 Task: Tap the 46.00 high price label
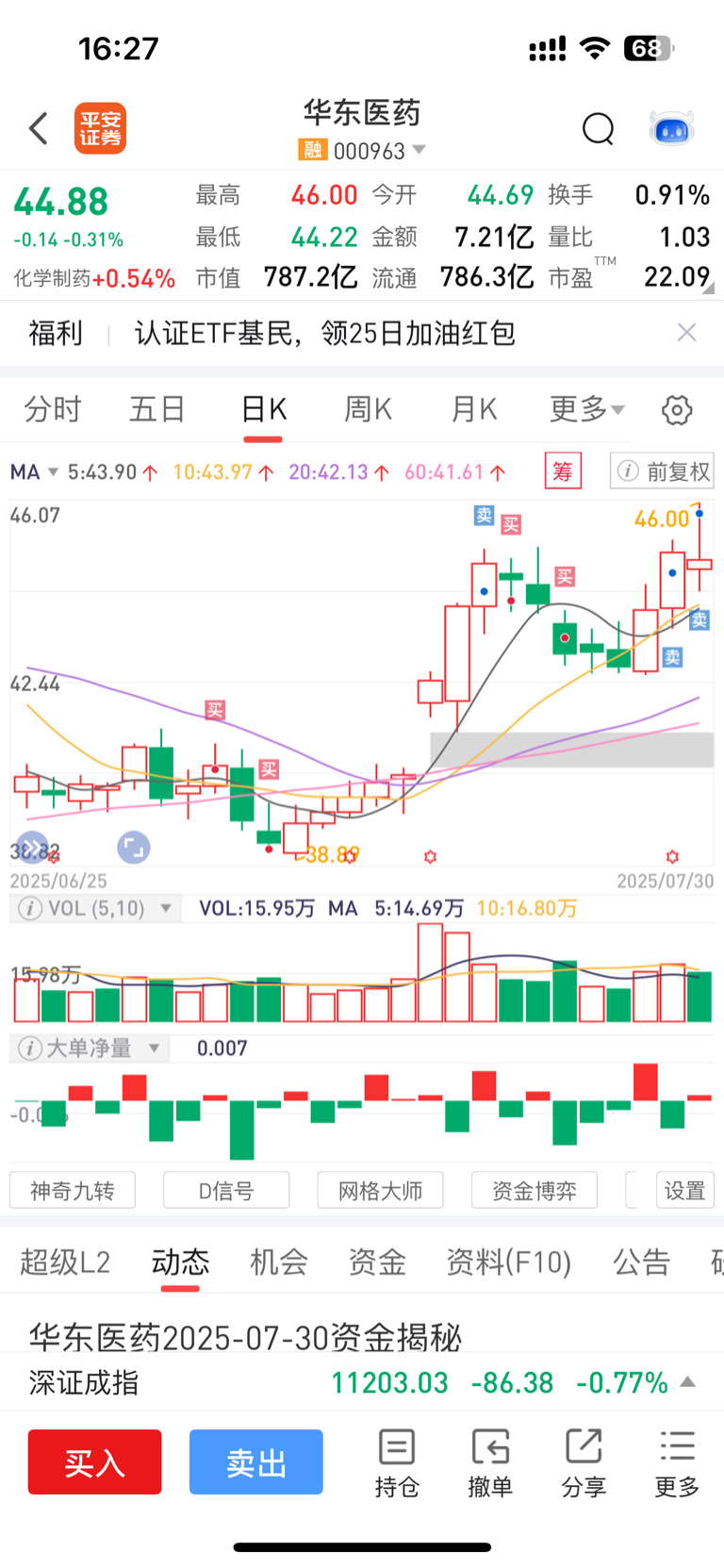(662, 519)
